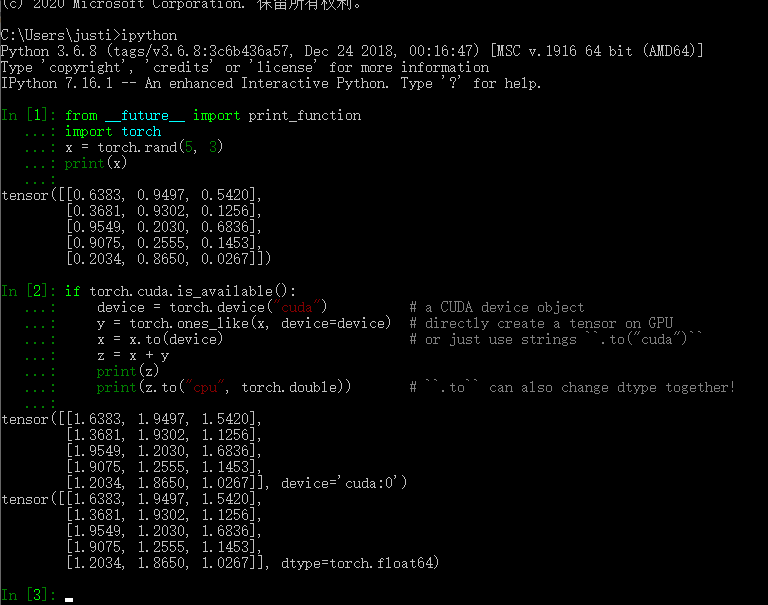Click the 'C:\Users\justi>ipython' command line

tap(89, 35)
